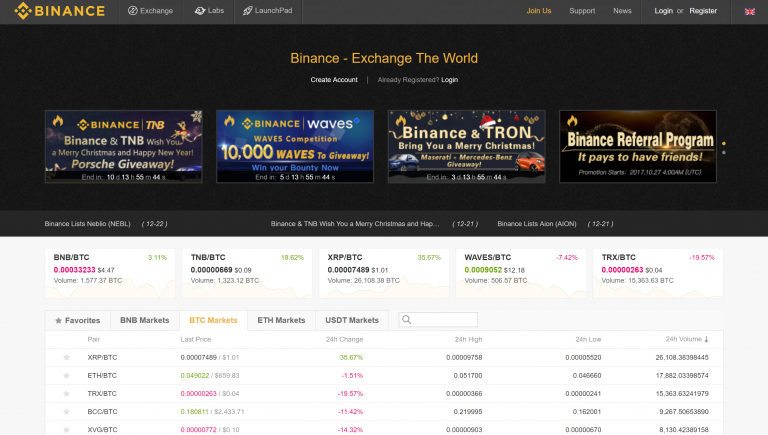Open the XVG/BTC row in table
Viewport: 768px width, 435px height.
384,429
